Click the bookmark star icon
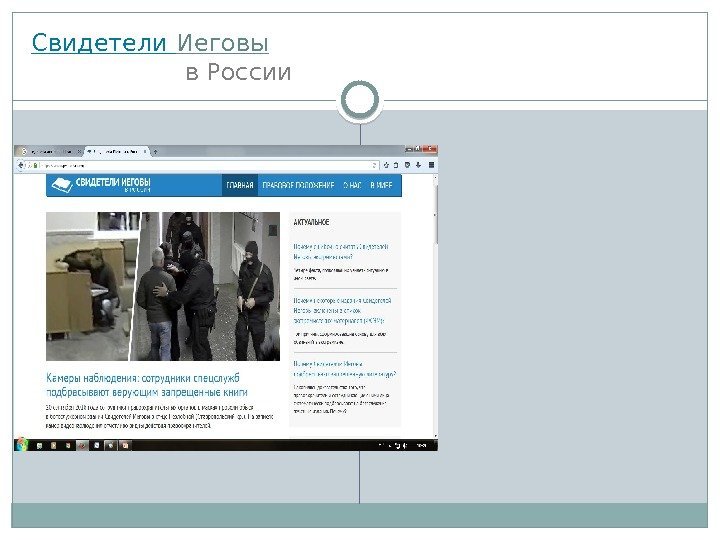The image size is (720, 540). (386, 165)
